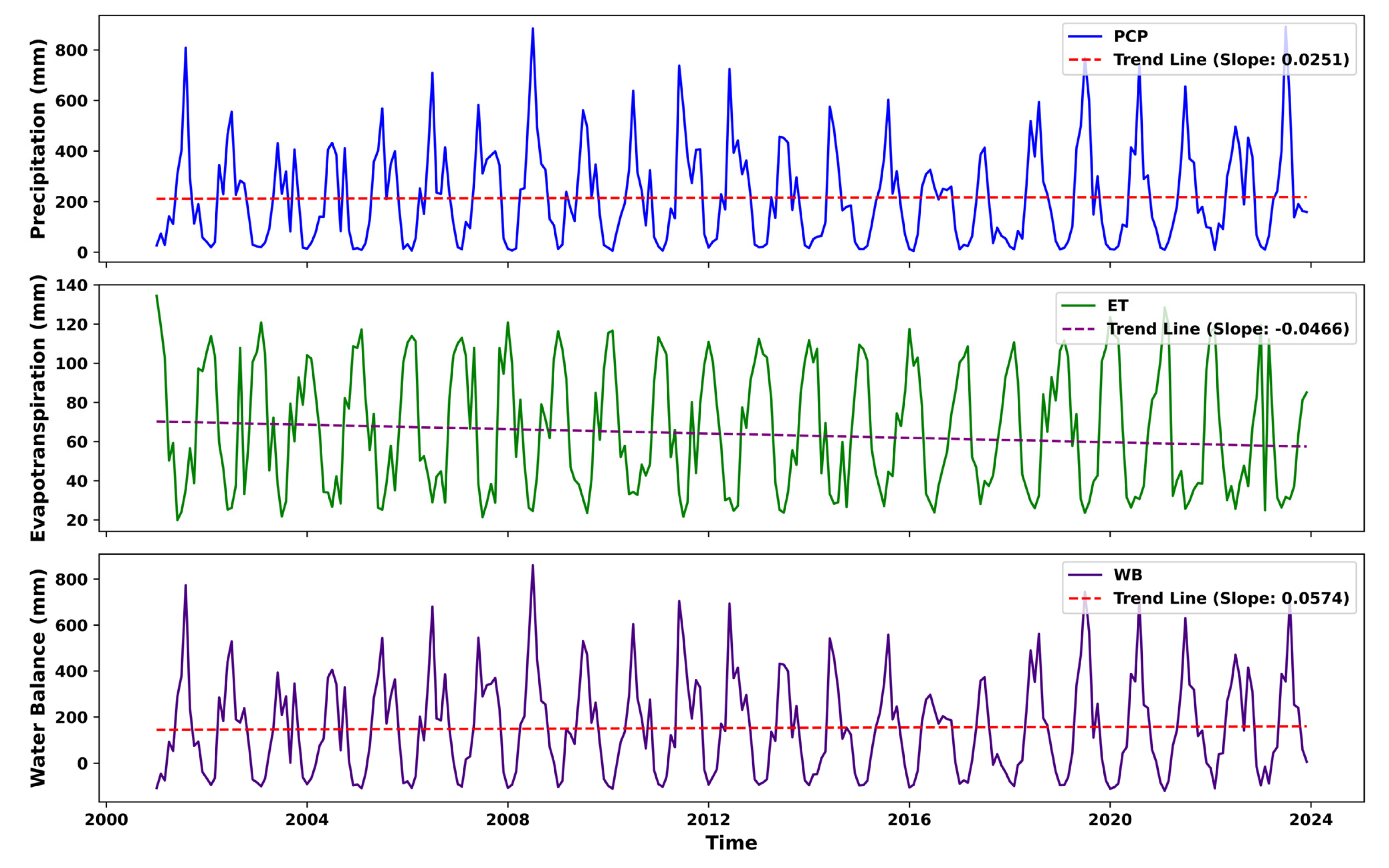
Task: Click the Time x-axis title
Action: [731, 843]
